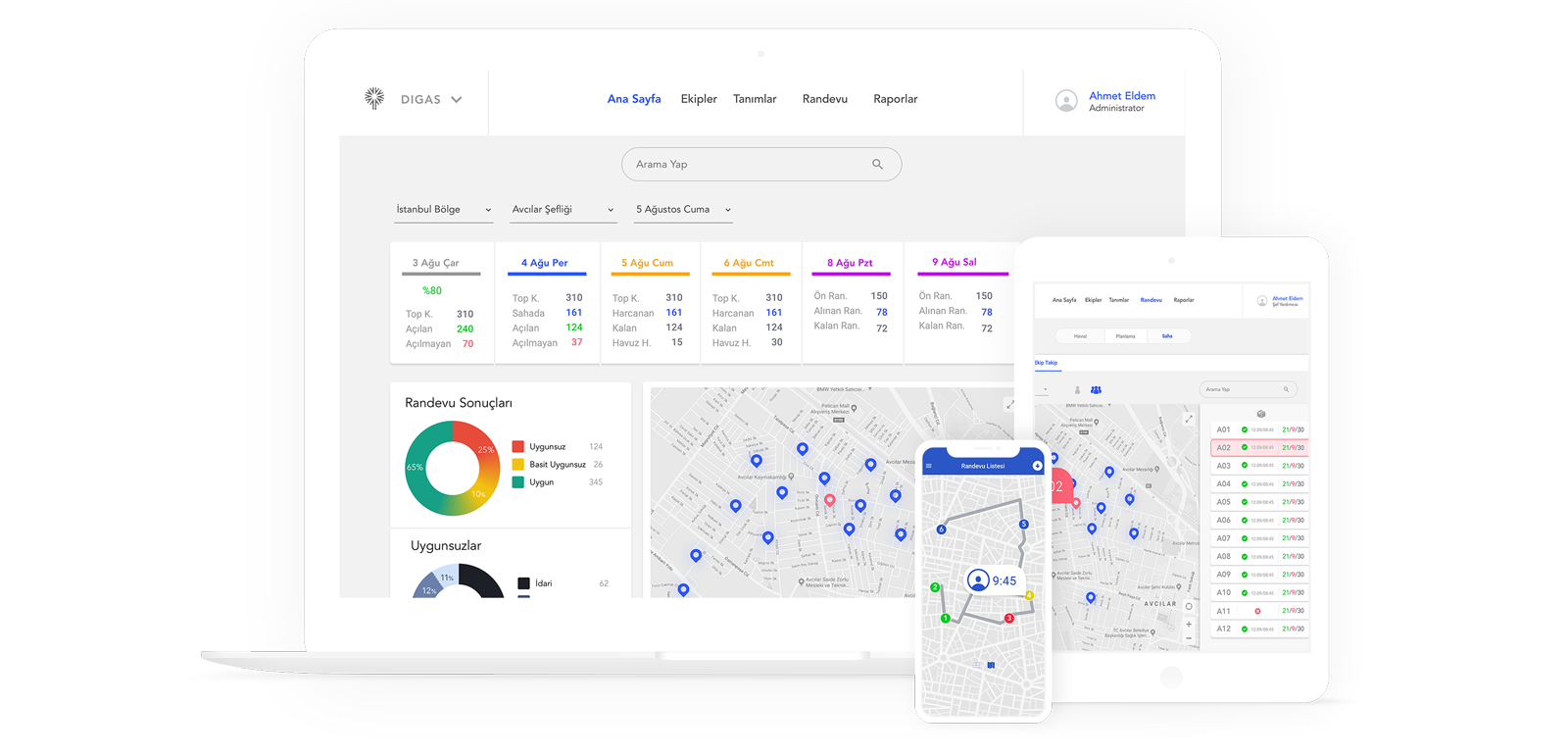Click yellow stop marker 4 on phone map
Screen dimensions: 1568x756
pyautogui.click(x=1029, y=595)
